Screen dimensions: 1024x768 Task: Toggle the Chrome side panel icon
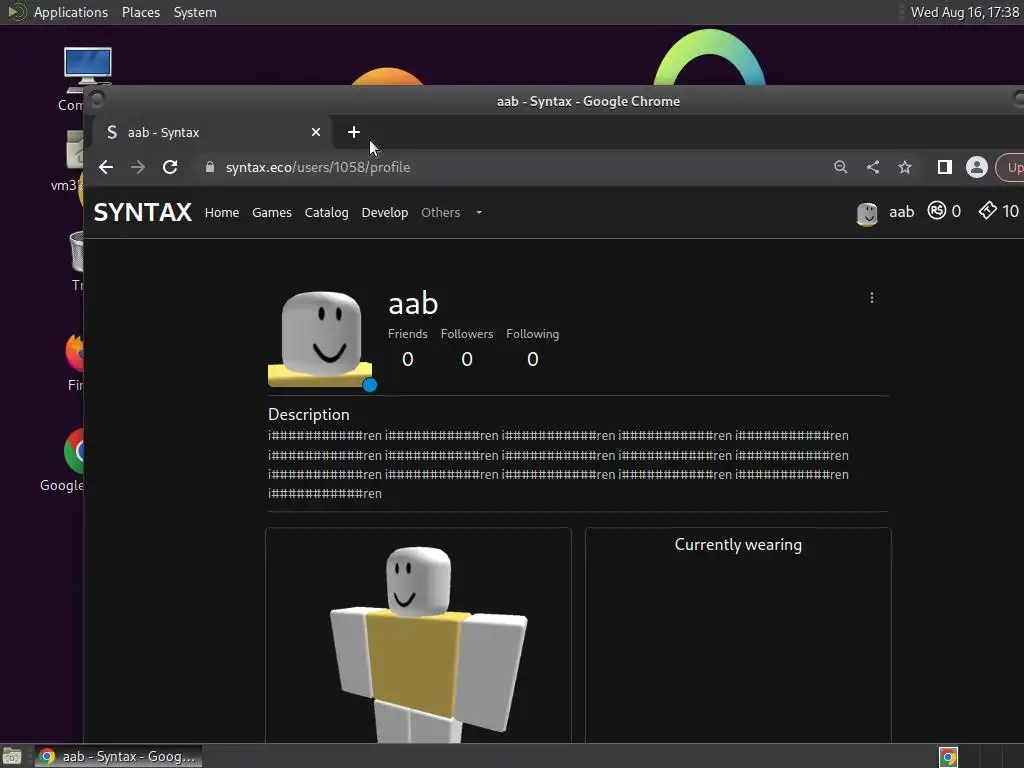944,167
